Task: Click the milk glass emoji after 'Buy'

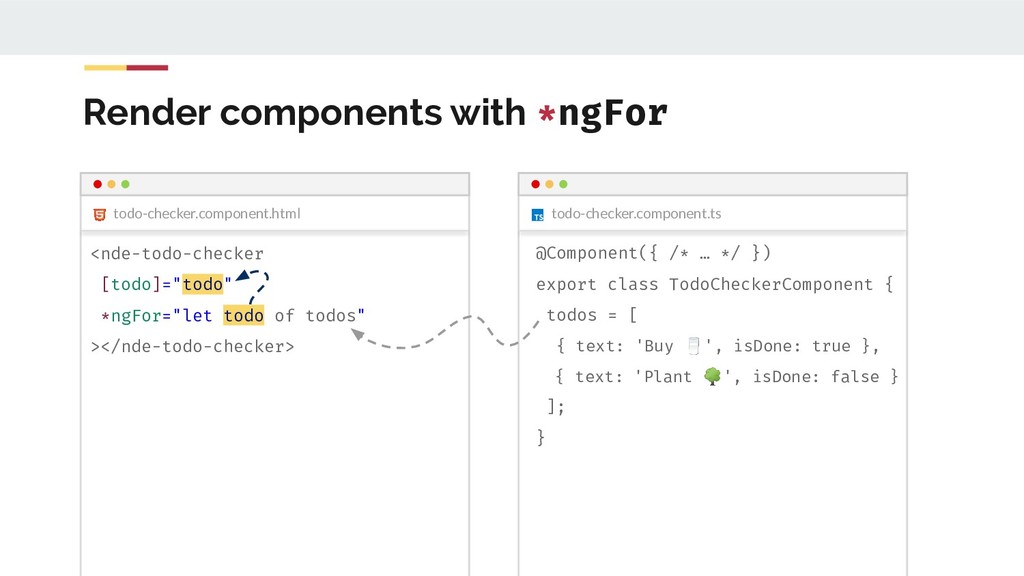Action: point(693,346)
